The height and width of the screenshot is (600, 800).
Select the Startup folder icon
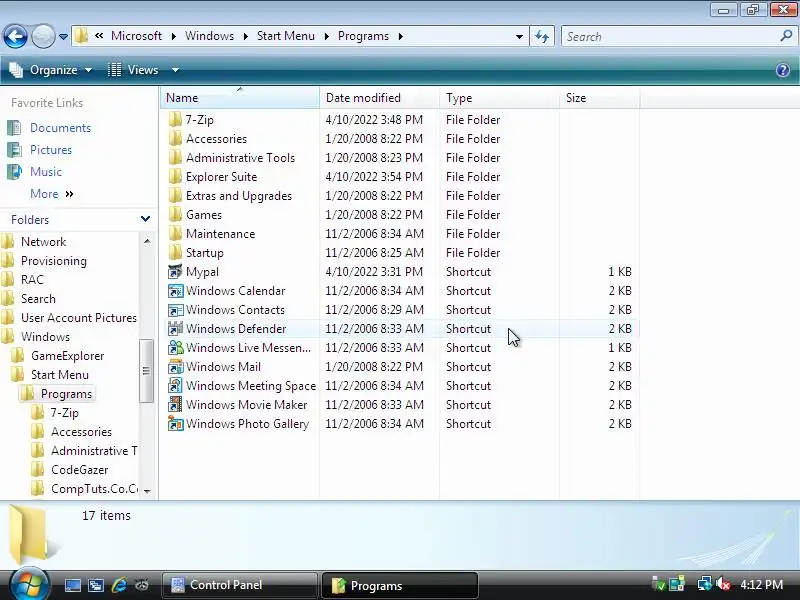(175, 253)
